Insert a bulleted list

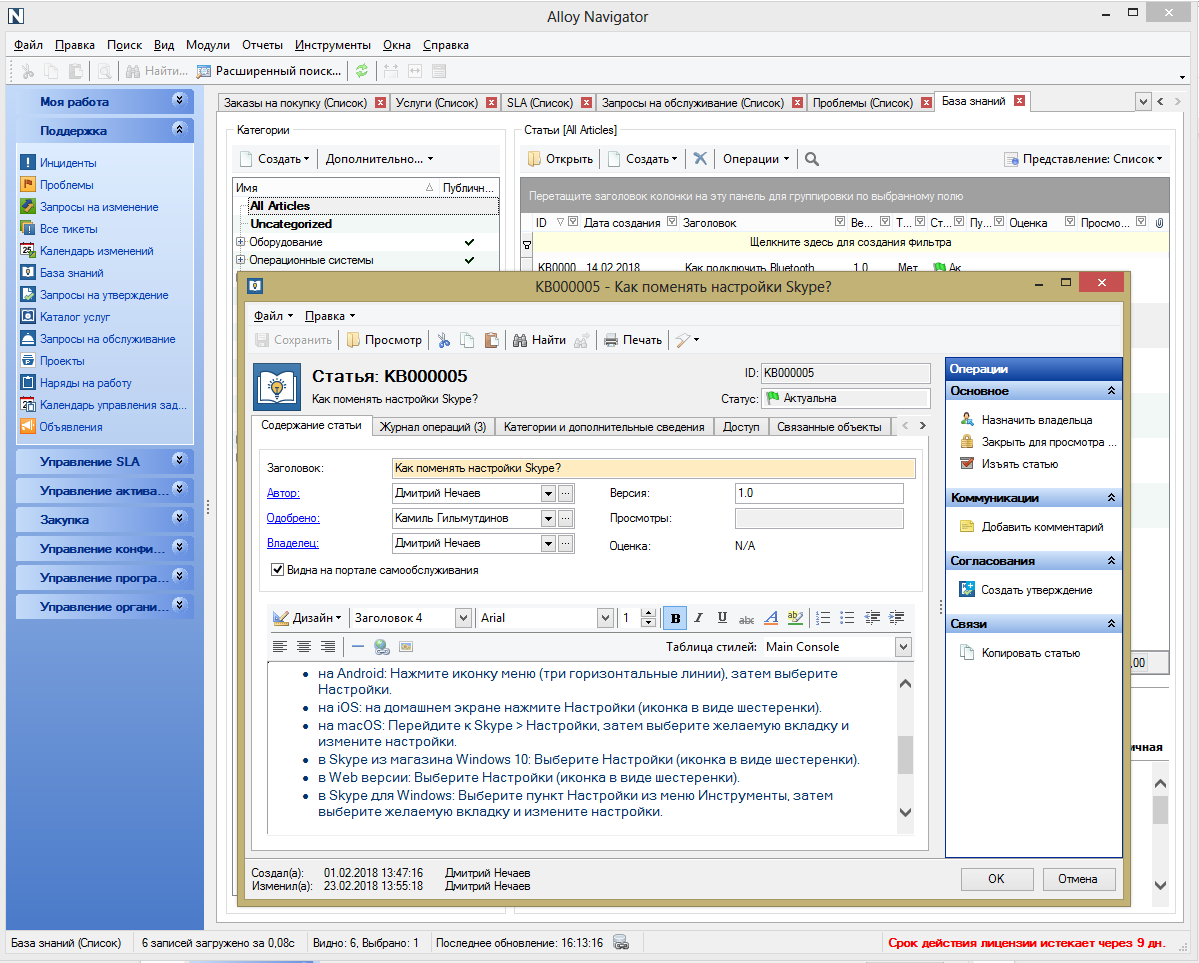point(847,618)
